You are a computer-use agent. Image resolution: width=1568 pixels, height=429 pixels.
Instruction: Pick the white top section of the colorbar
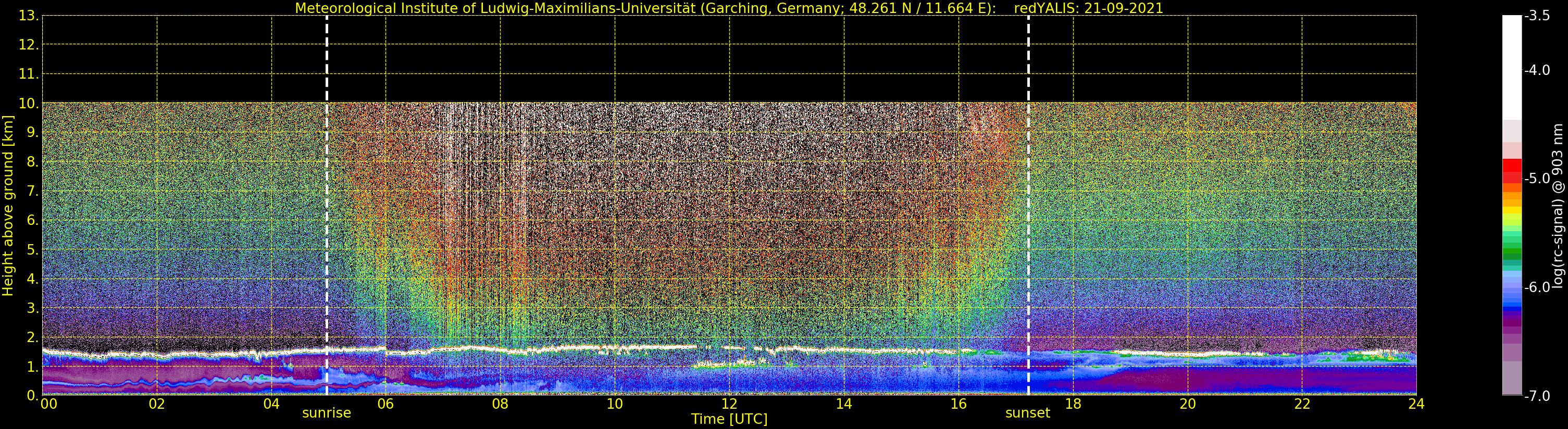click(x=1512, y=67)
